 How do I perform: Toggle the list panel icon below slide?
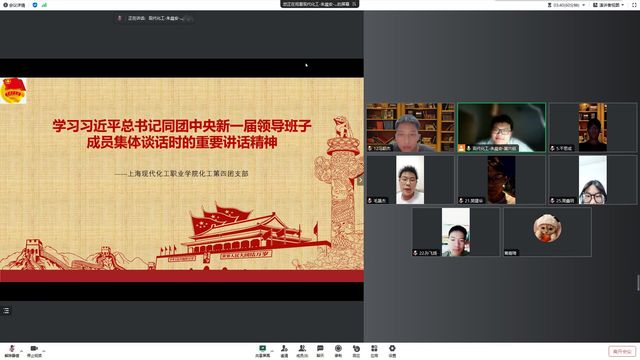pos(6,311)
